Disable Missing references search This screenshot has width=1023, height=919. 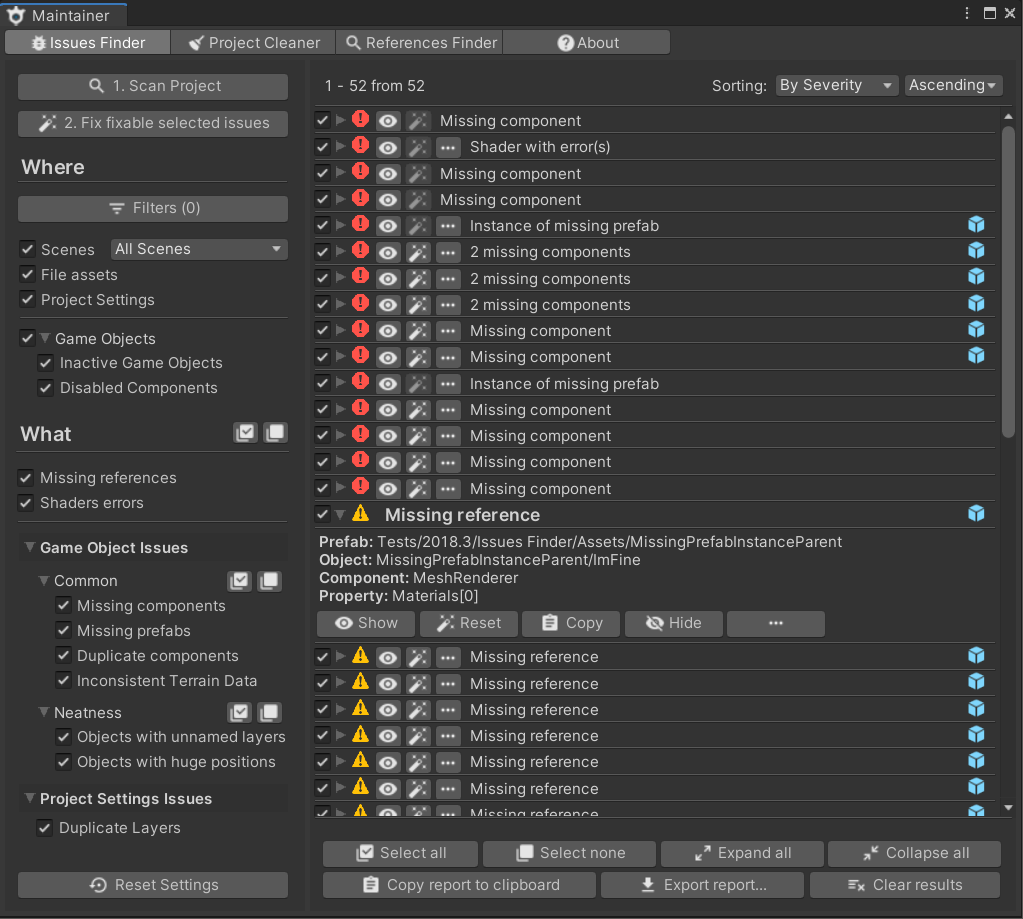pyautogui.click(x=25, y=478)
